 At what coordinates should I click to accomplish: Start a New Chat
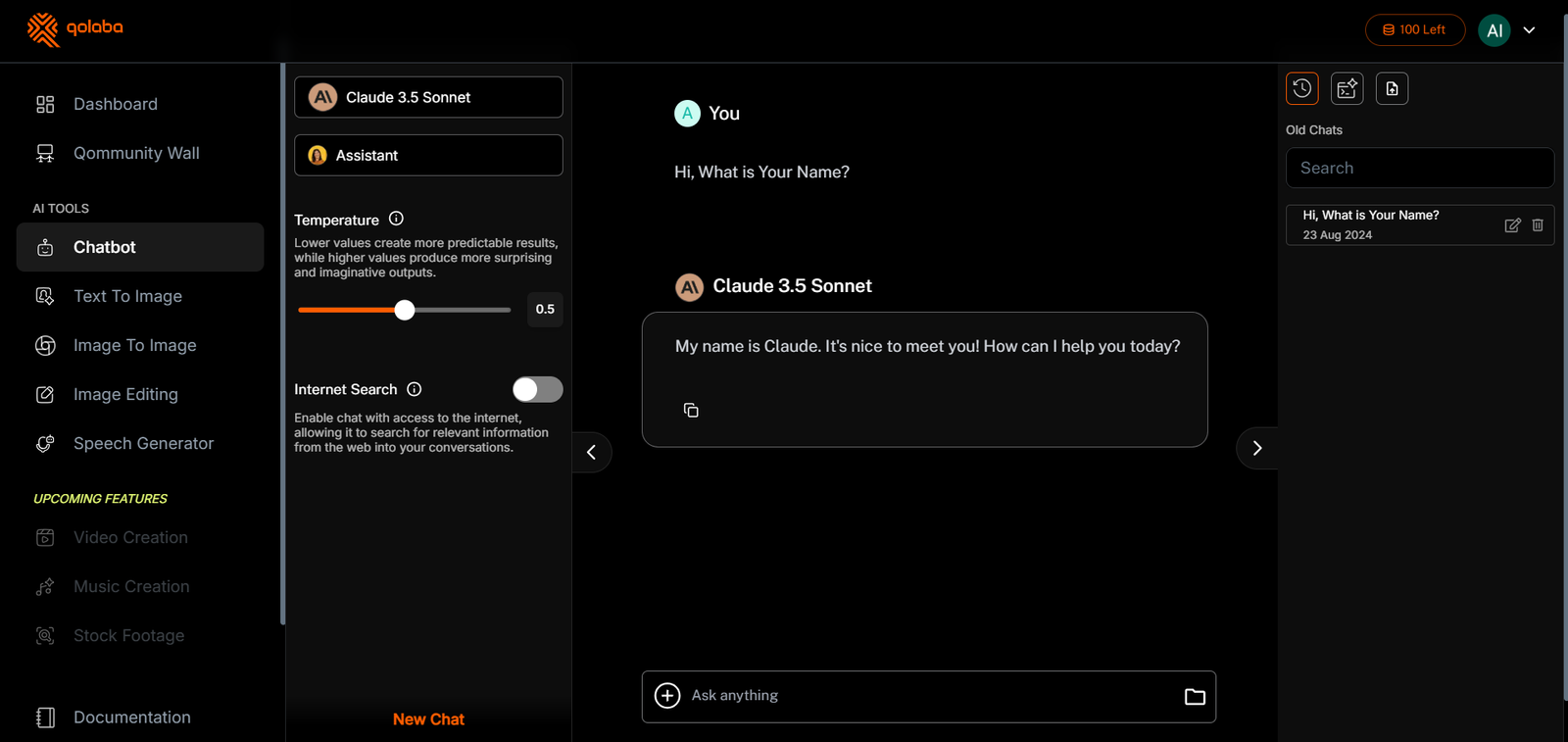click(x=428, y=719)
